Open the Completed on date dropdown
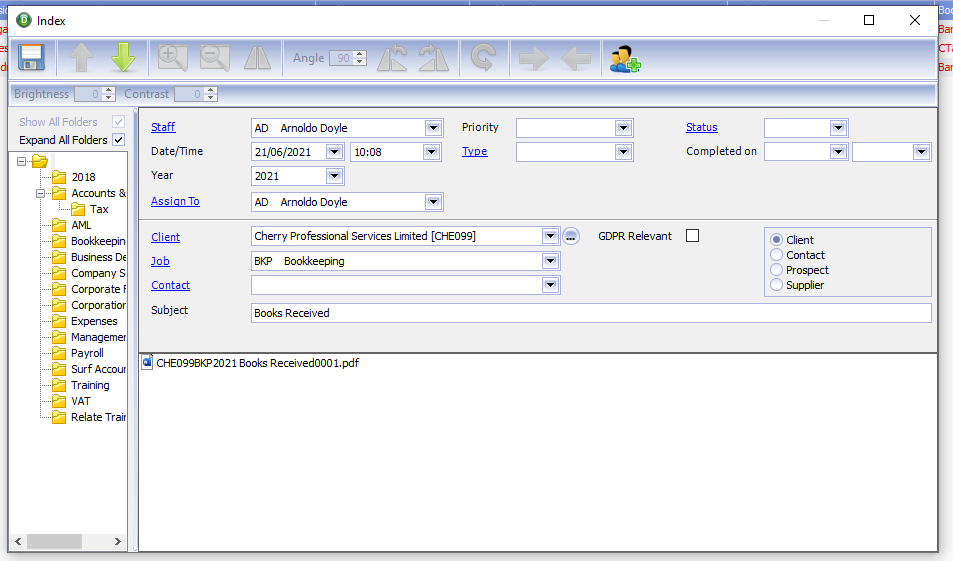The width and height of the screenshot is (953, 561). click(838, 152)
